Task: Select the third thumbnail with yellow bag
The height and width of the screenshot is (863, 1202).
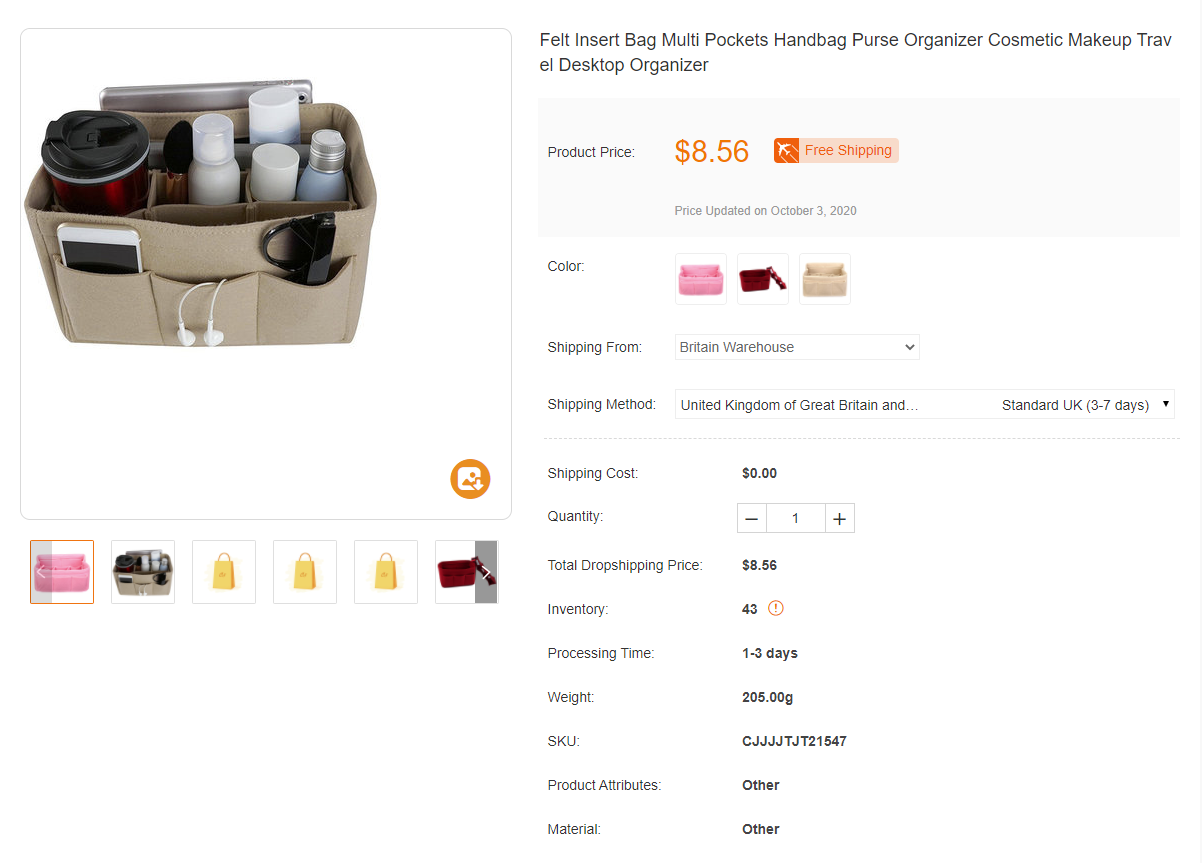Action: click(224, 572)
